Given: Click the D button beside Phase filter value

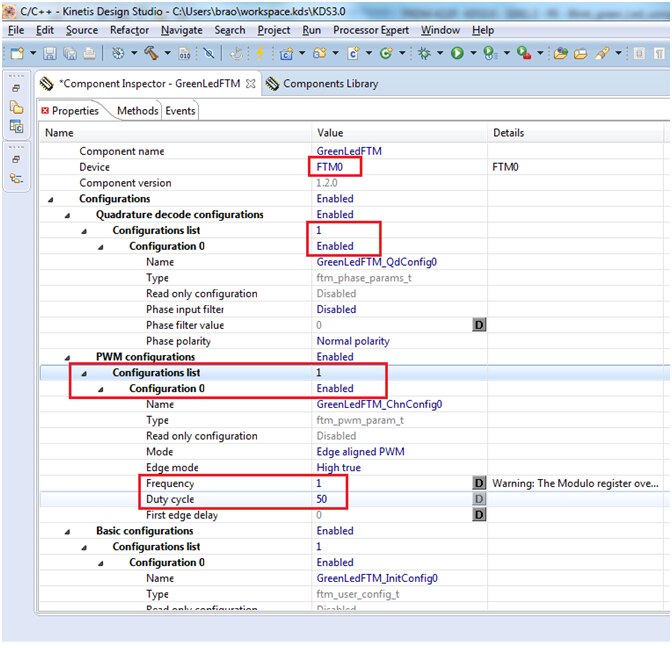Looking at the screenshot, I should pos(479,325).
